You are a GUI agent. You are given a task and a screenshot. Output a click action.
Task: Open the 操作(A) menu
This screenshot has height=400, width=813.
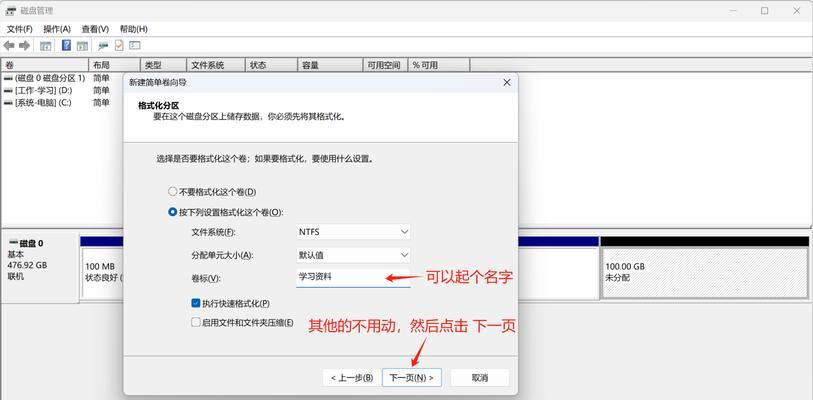pos(57,29)
